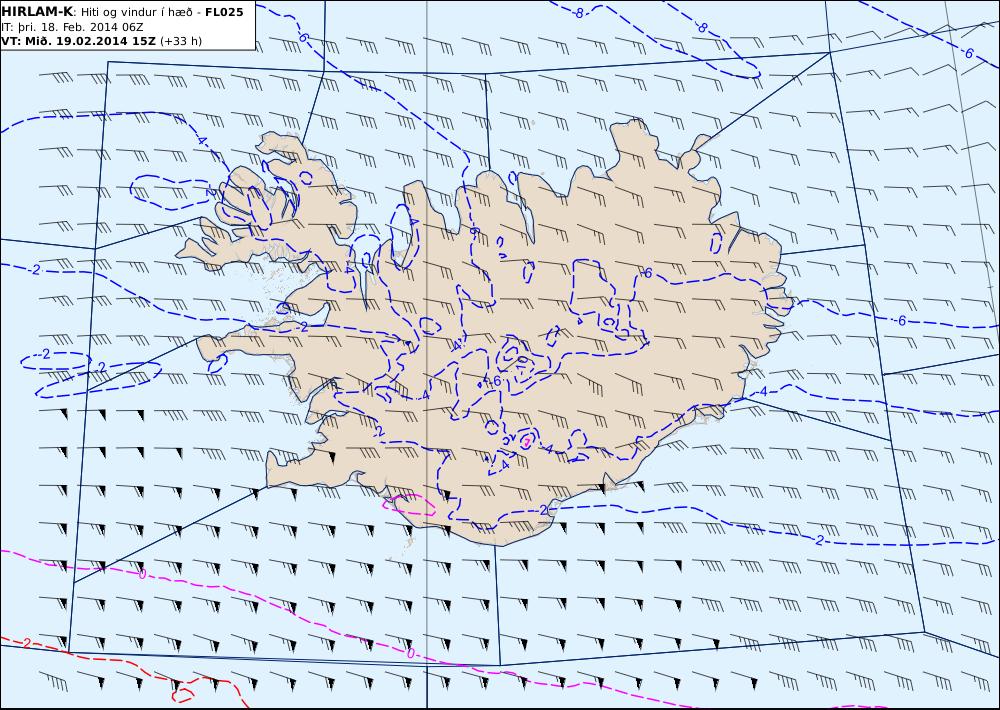
Task: Click the VT: Mið. 19.02.2014 15Z valid time
Action: tap(78, 41)
